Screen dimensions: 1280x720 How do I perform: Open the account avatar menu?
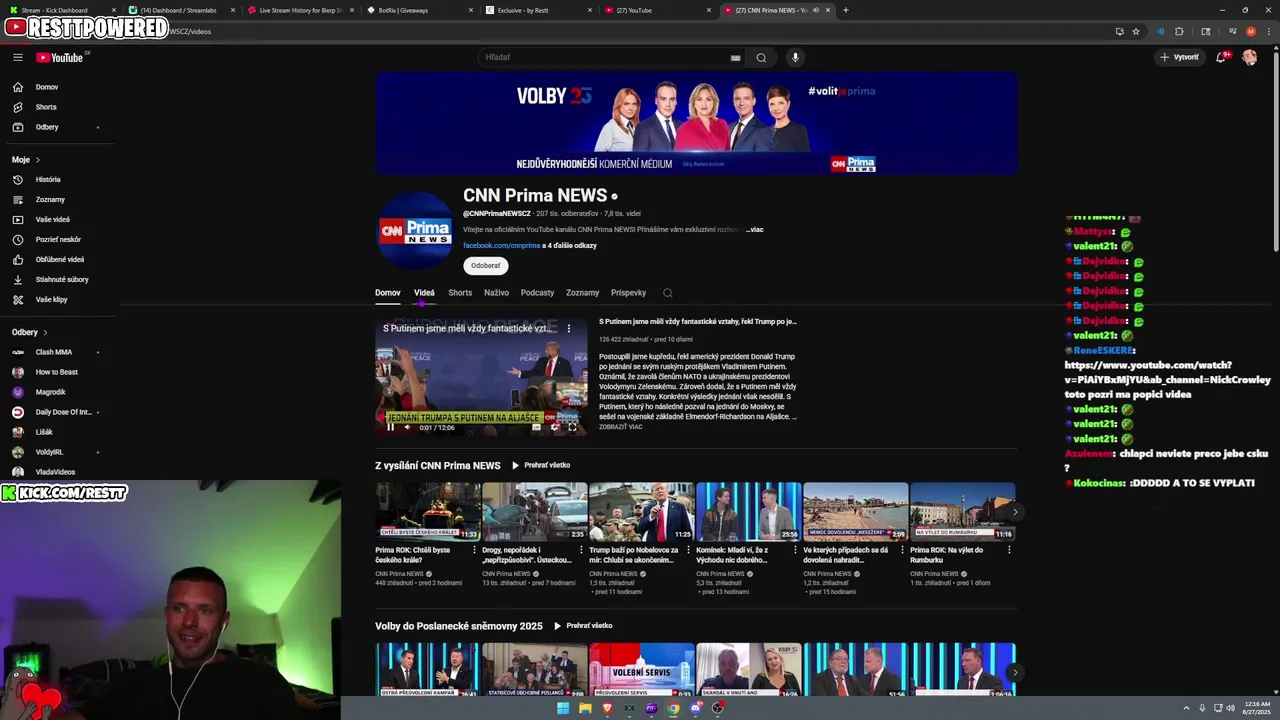(1249, 57)
